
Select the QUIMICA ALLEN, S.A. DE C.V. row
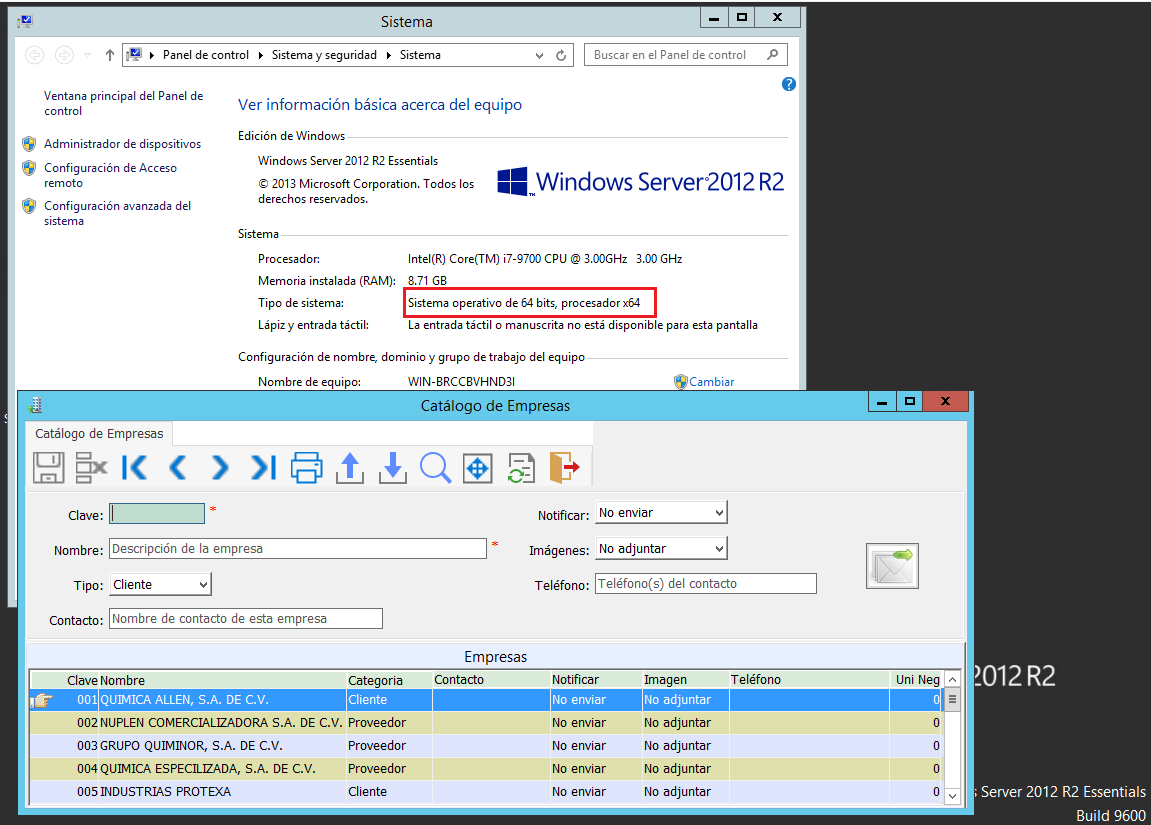pos(486,700)
